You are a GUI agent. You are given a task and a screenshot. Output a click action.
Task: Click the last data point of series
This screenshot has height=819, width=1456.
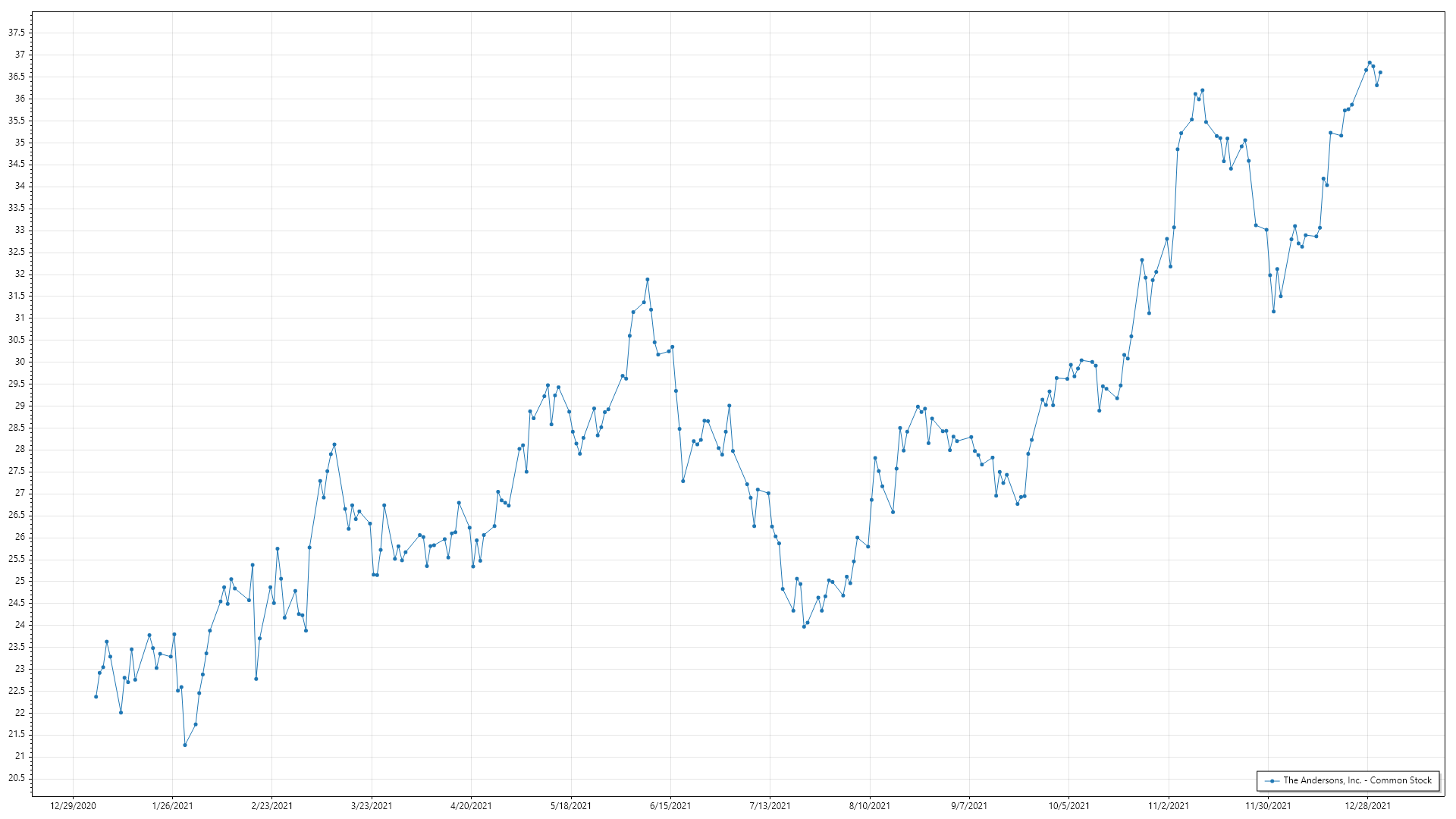[1380, 72]
